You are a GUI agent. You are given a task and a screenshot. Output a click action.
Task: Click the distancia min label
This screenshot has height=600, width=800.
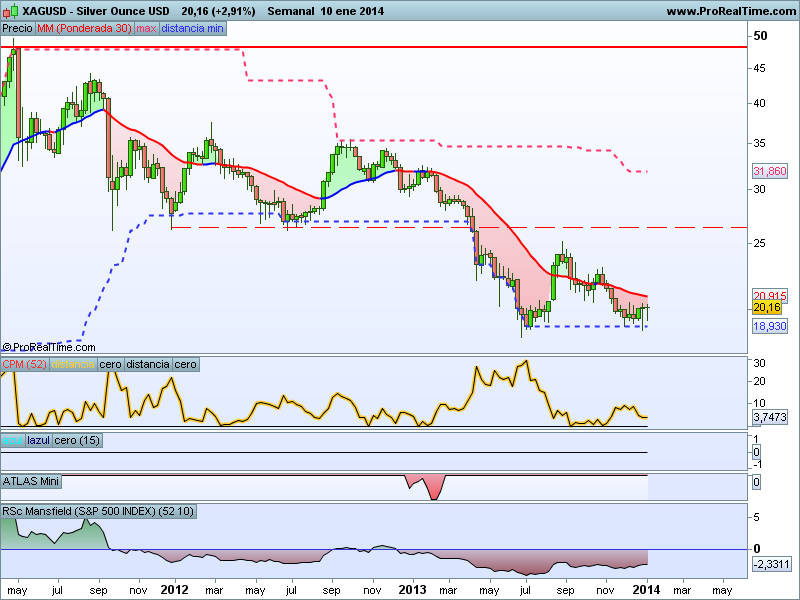point(193,28)
